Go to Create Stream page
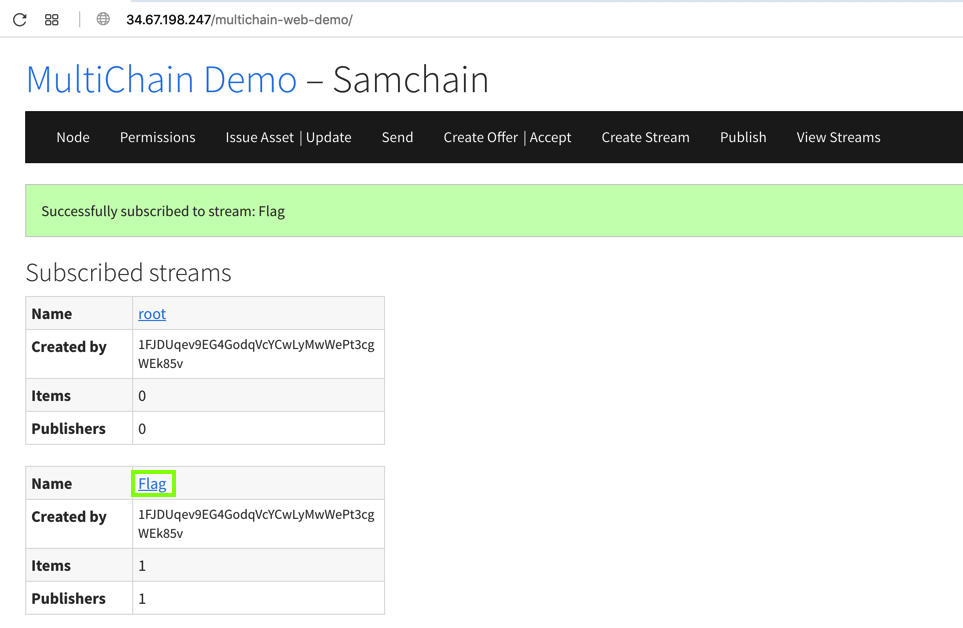The height and width of the screenshot is (628, 963). [645, 137]
